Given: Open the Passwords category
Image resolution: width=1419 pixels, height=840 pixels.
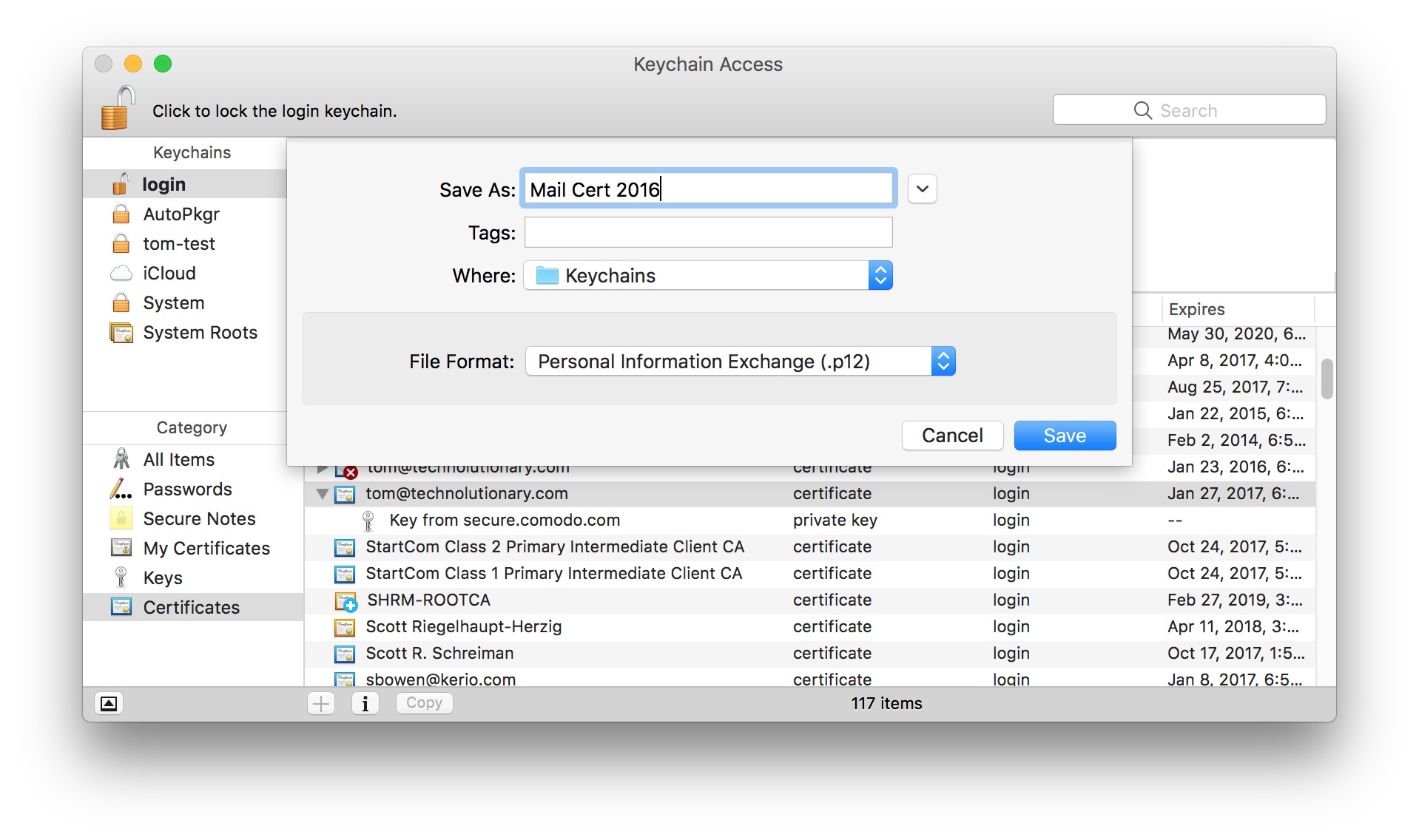Looking at the screenshot, I should [187, 490].
